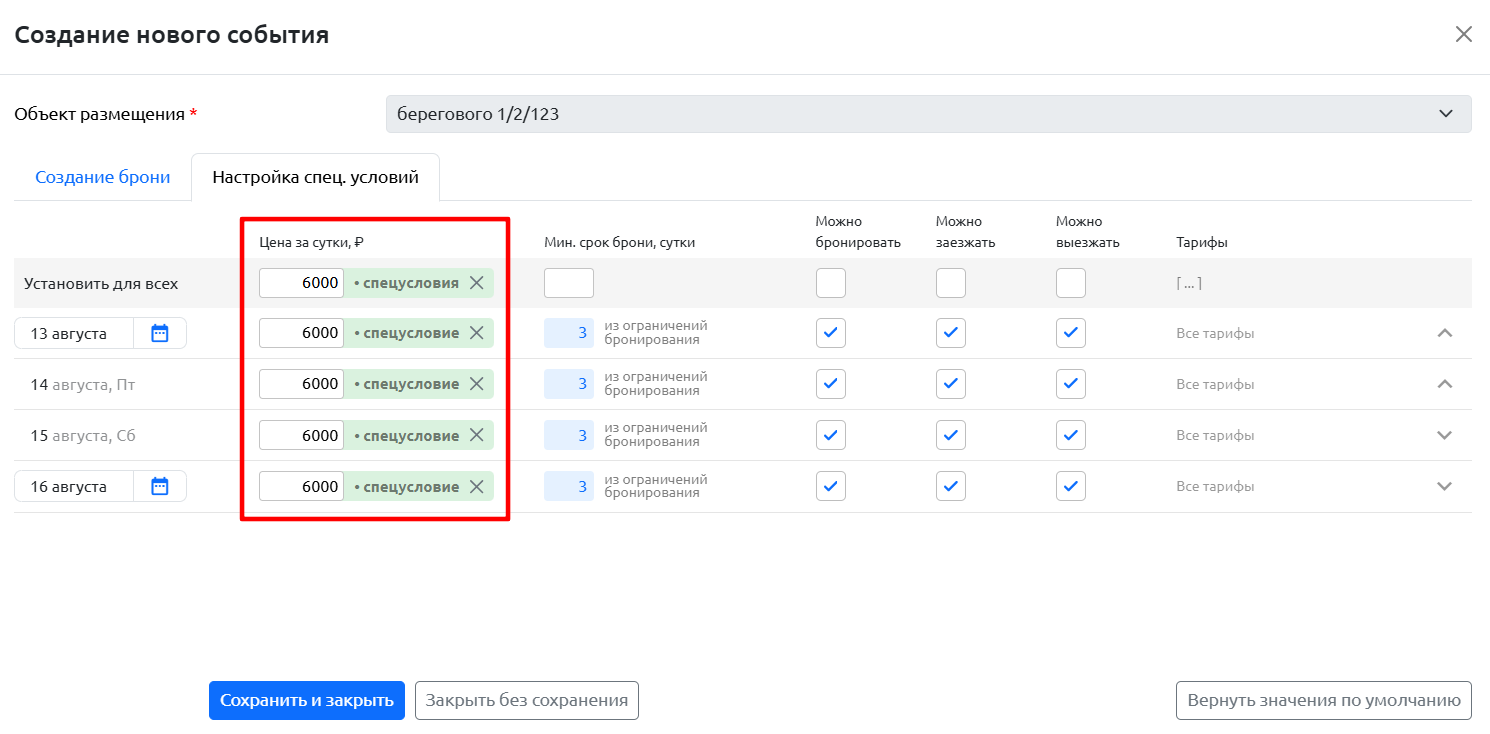
Task: Select Настройка спец. условий tab
Action: coord(315,177)
